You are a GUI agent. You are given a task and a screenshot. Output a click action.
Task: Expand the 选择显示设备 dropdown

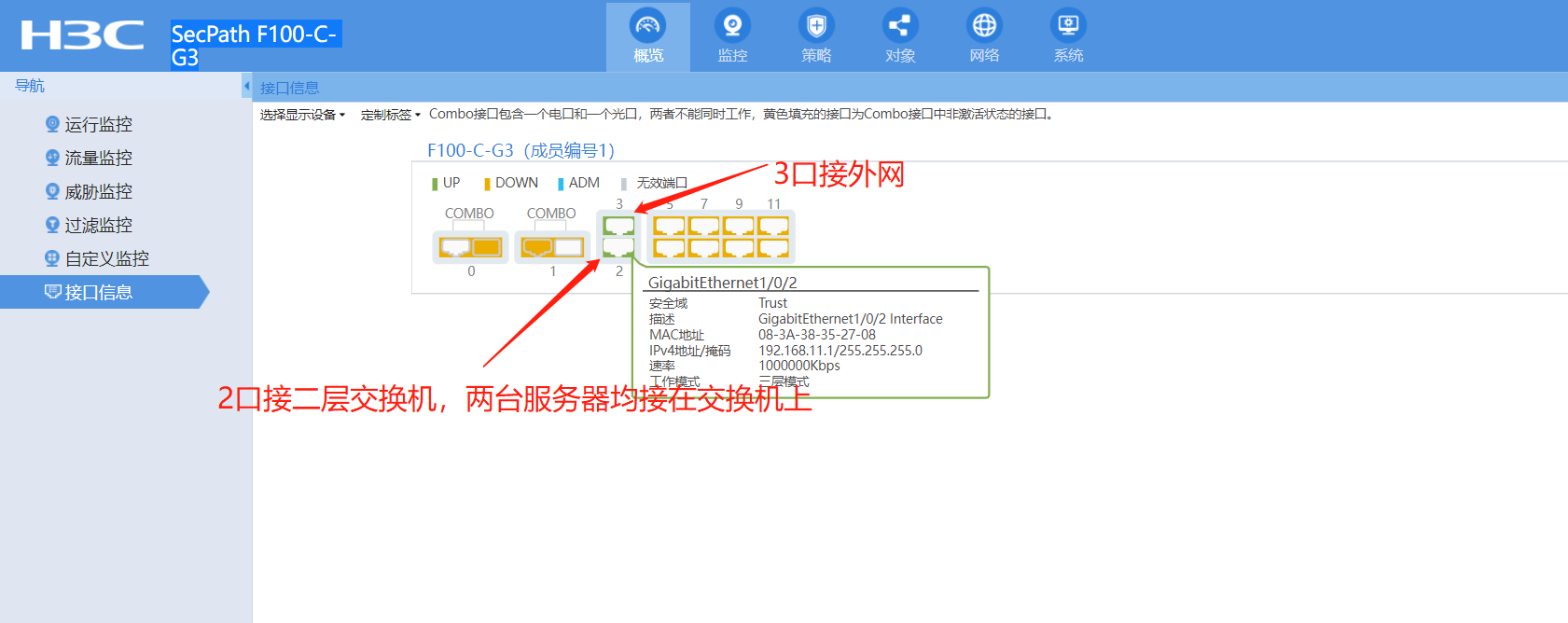point(302,115)
